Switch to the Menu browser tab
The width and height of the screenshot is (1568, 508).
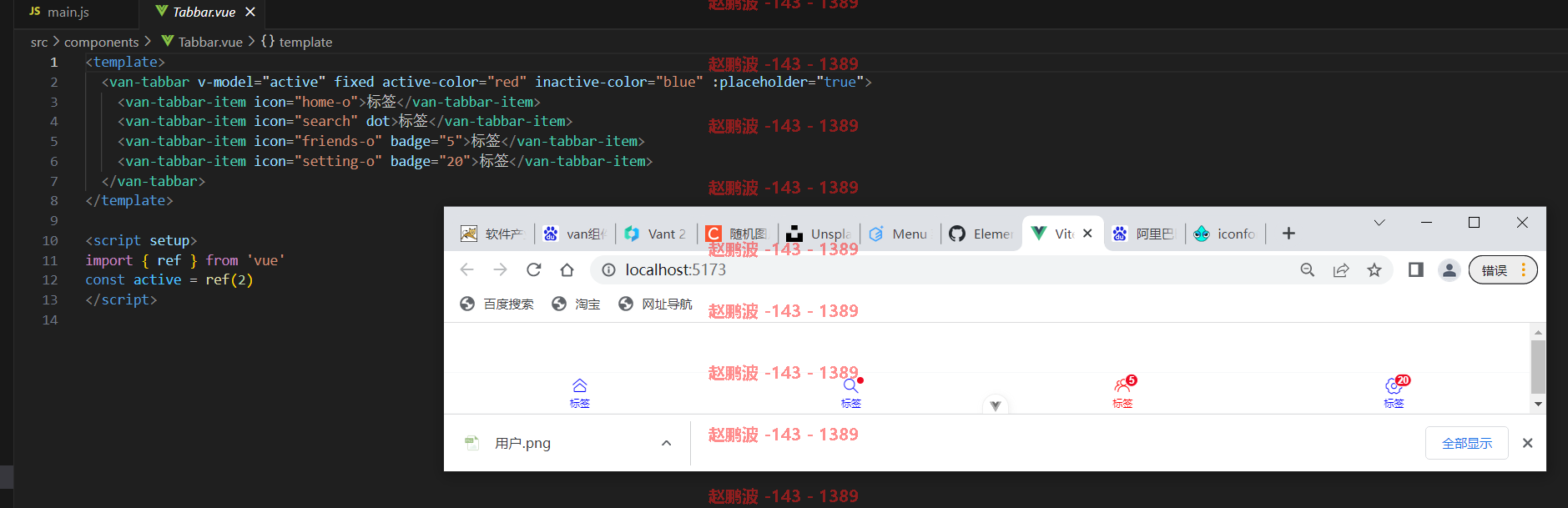coord(900,234)
